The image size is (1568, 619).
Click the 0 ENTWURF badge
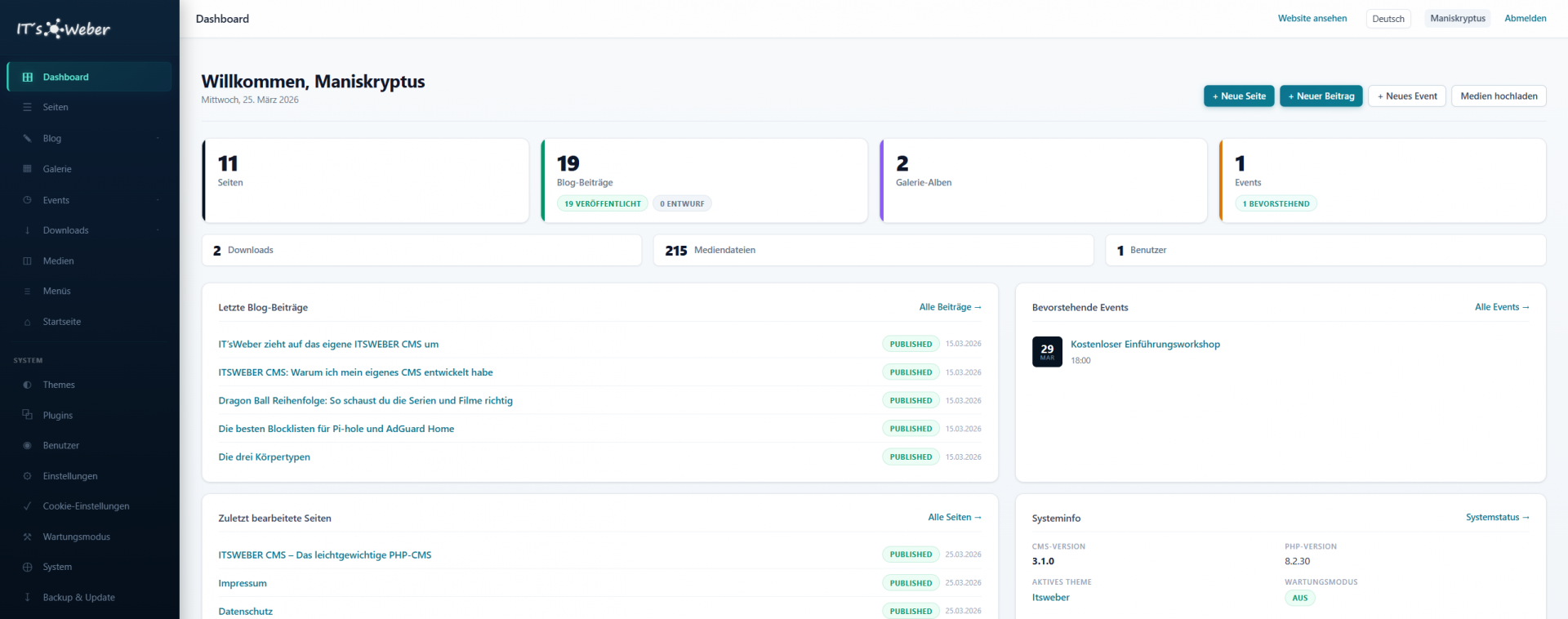coord(682,203)
